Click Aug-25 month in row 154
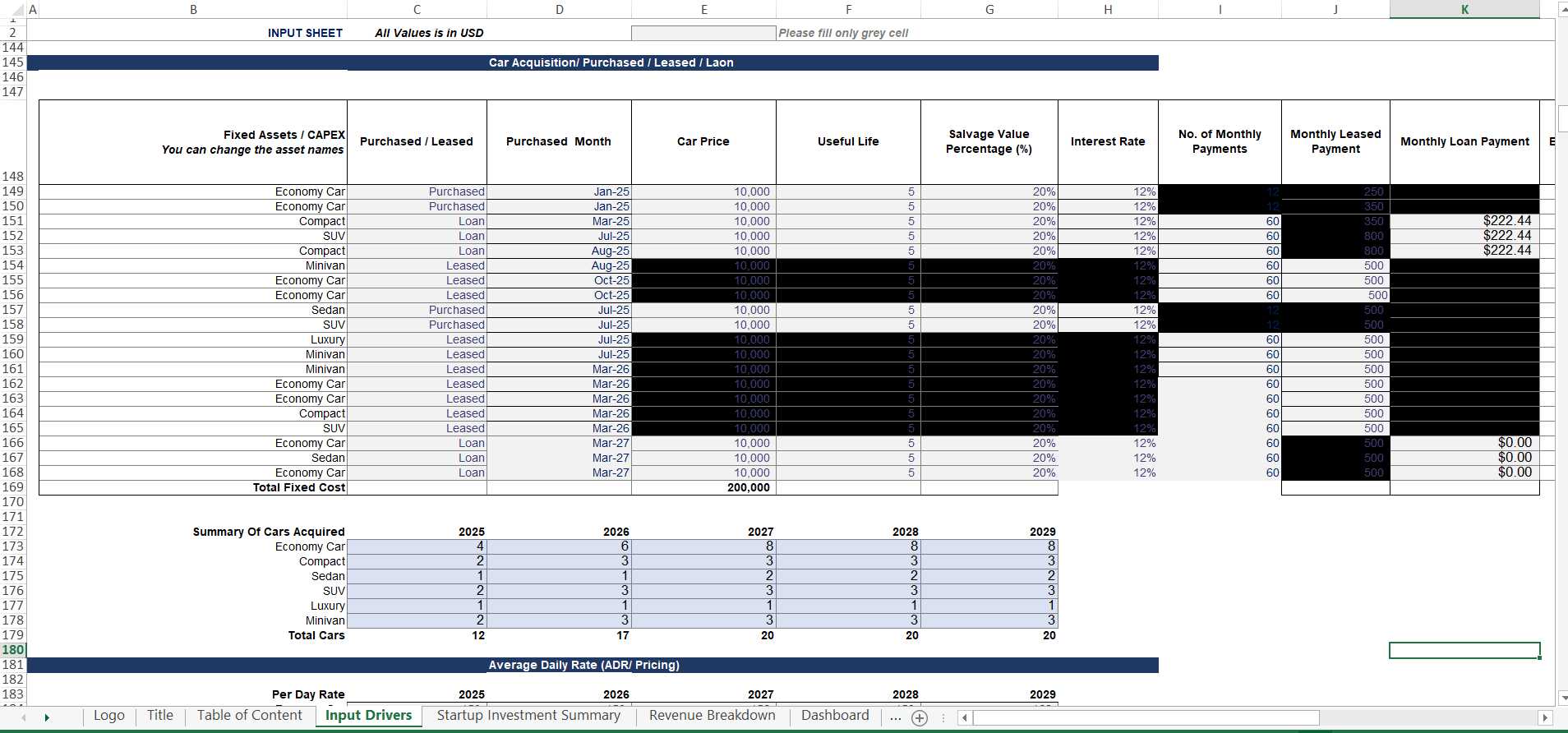Viewport: 1568px width, 733px height. pos(559,265)
